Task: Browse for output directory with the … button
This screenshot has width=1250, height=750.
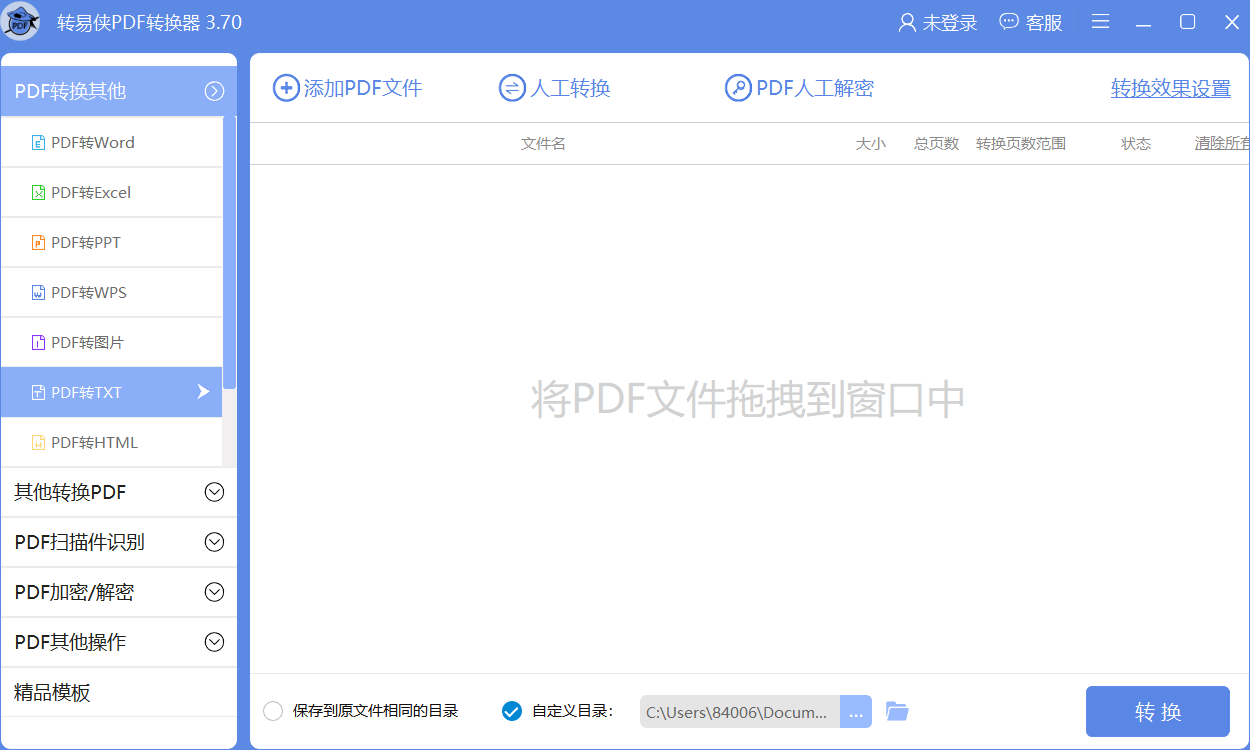Action: 856,712
